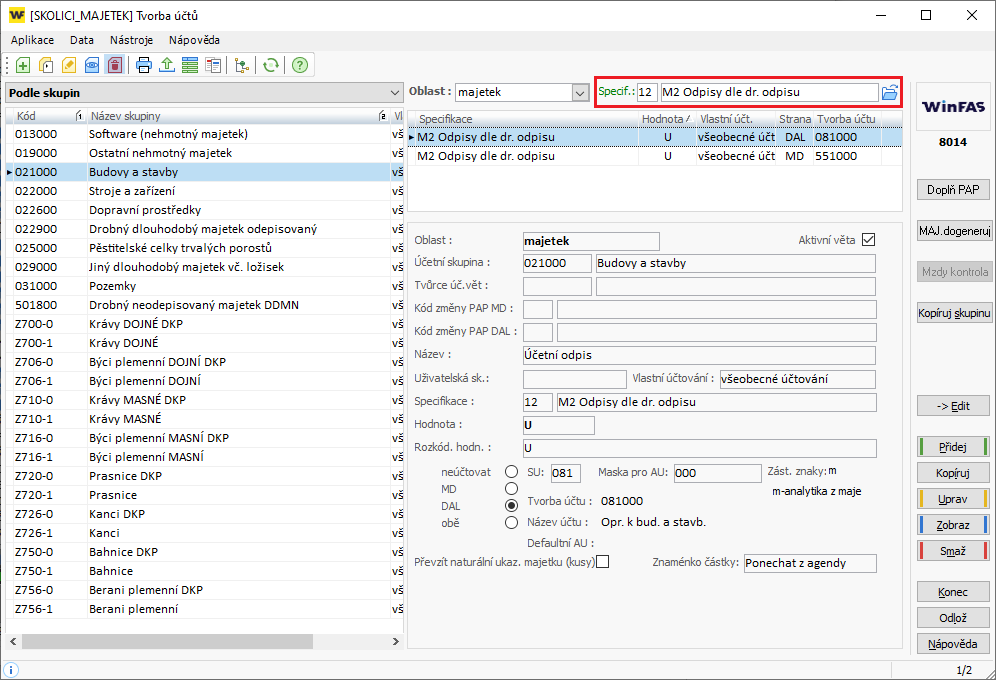The width and height of the screenshot is (996, 680).
Task: Select specification row with account 551000
Action: coord(655,156)
